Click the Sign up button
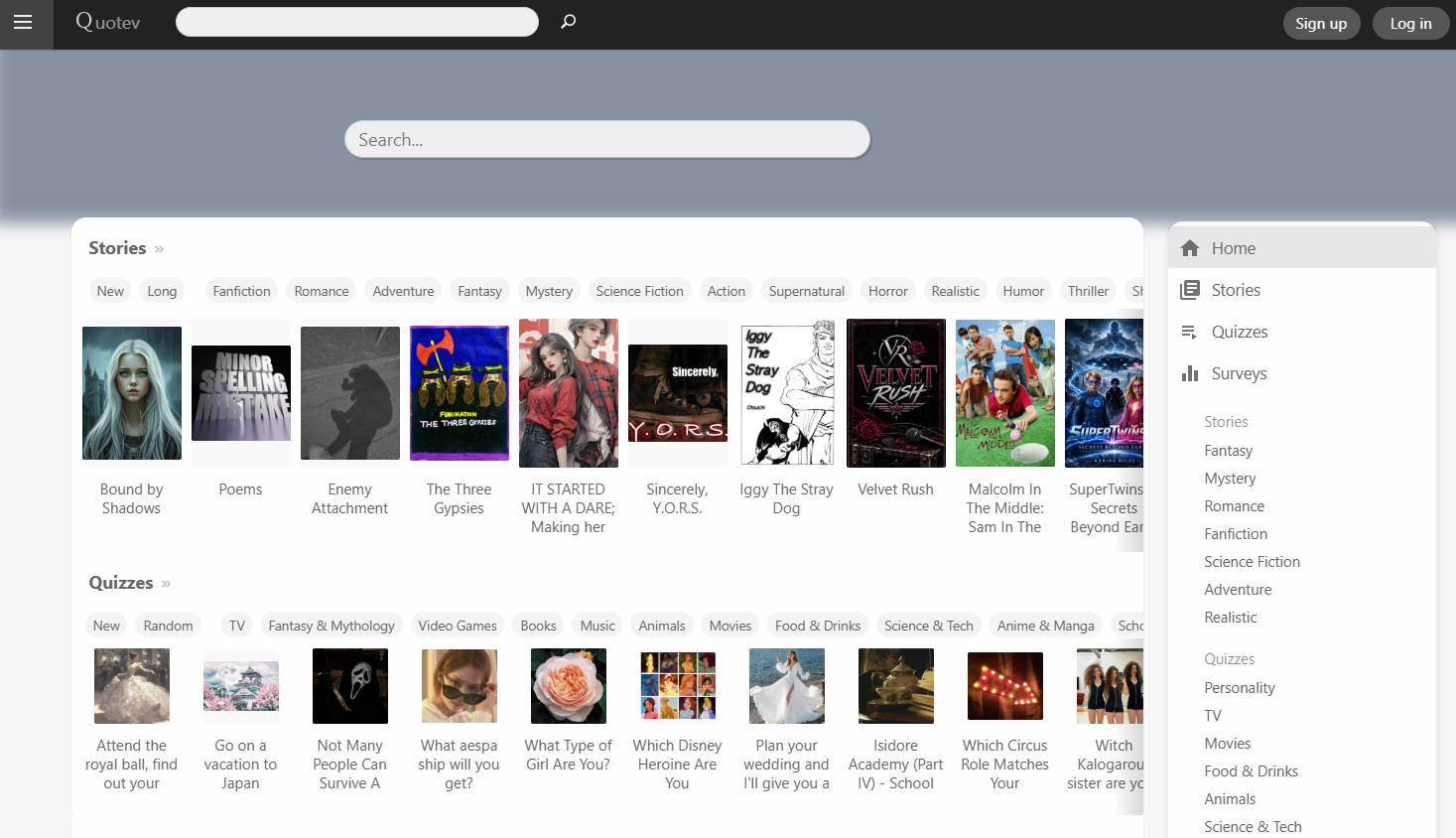The height and width of the screenshot is (838, 1456). pyautogui.click(x=1321, y=24)
